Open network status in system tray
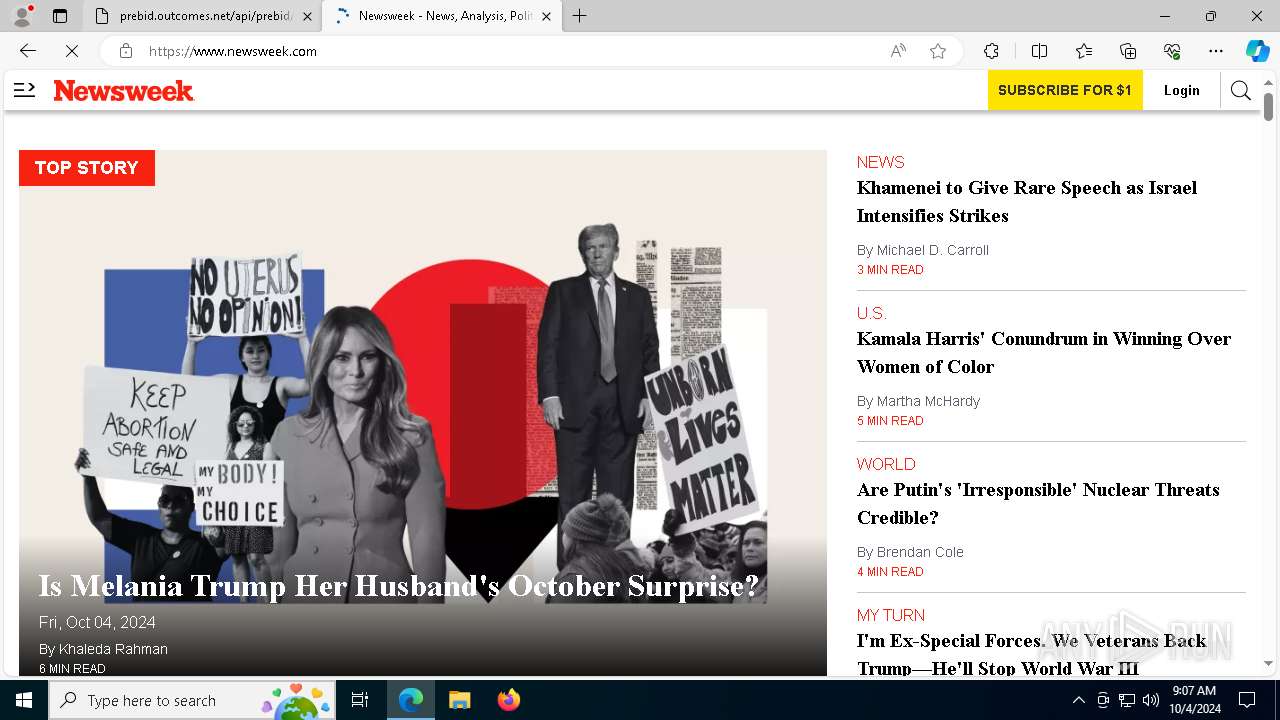This screenshot has height=720, width=1280. 1127,700
